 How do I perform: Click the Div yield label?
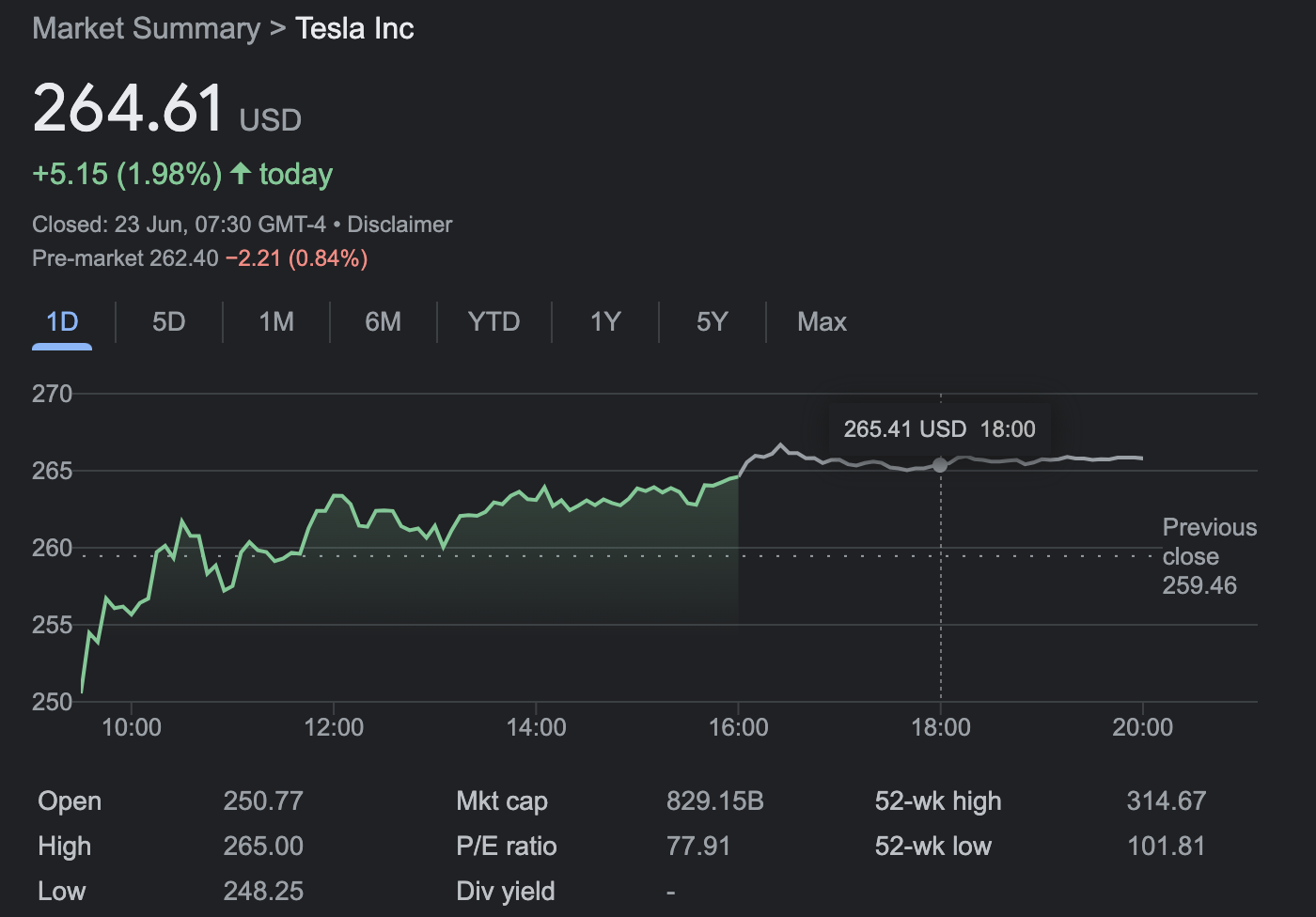pos(506,892)
